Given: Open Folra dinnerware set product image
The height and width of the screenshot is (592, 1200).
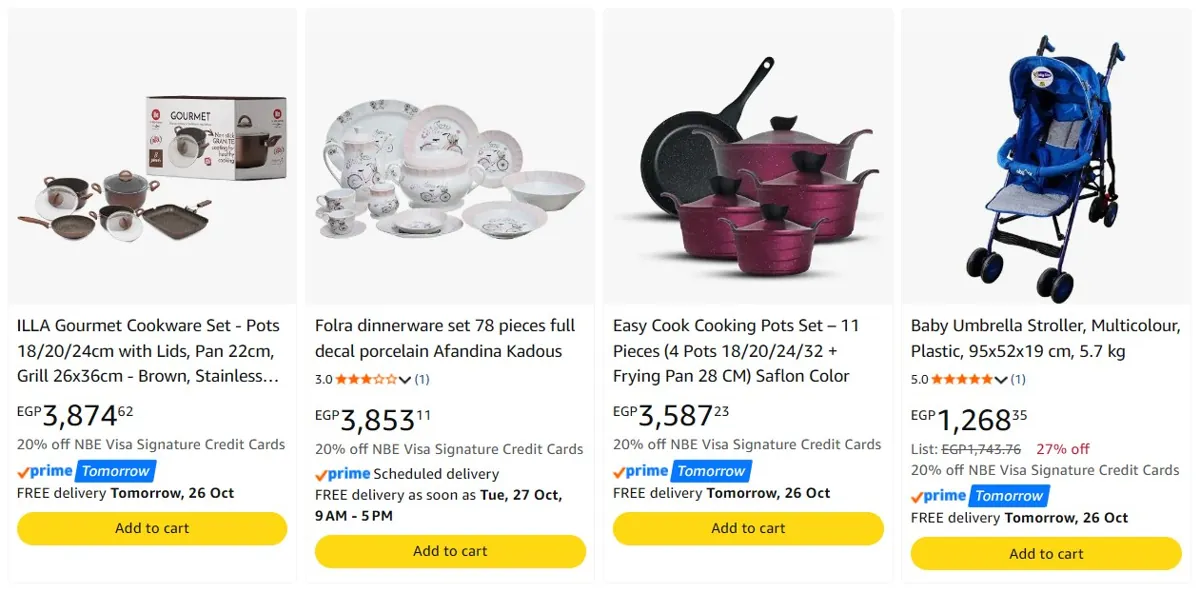Looking at the screenshot, I should (x=451, y=167).
